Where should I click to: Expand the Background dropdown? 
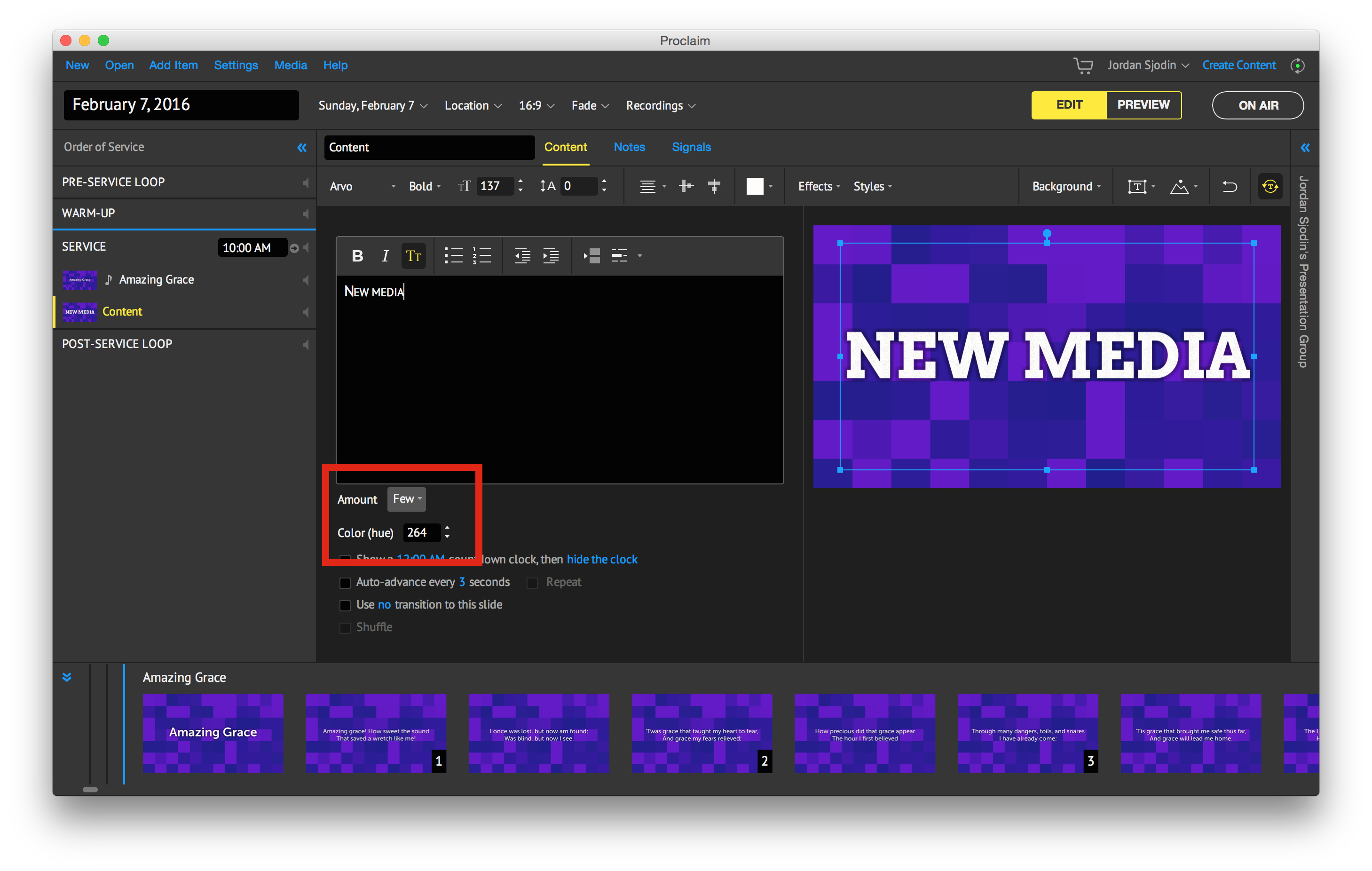point(1065,186)
